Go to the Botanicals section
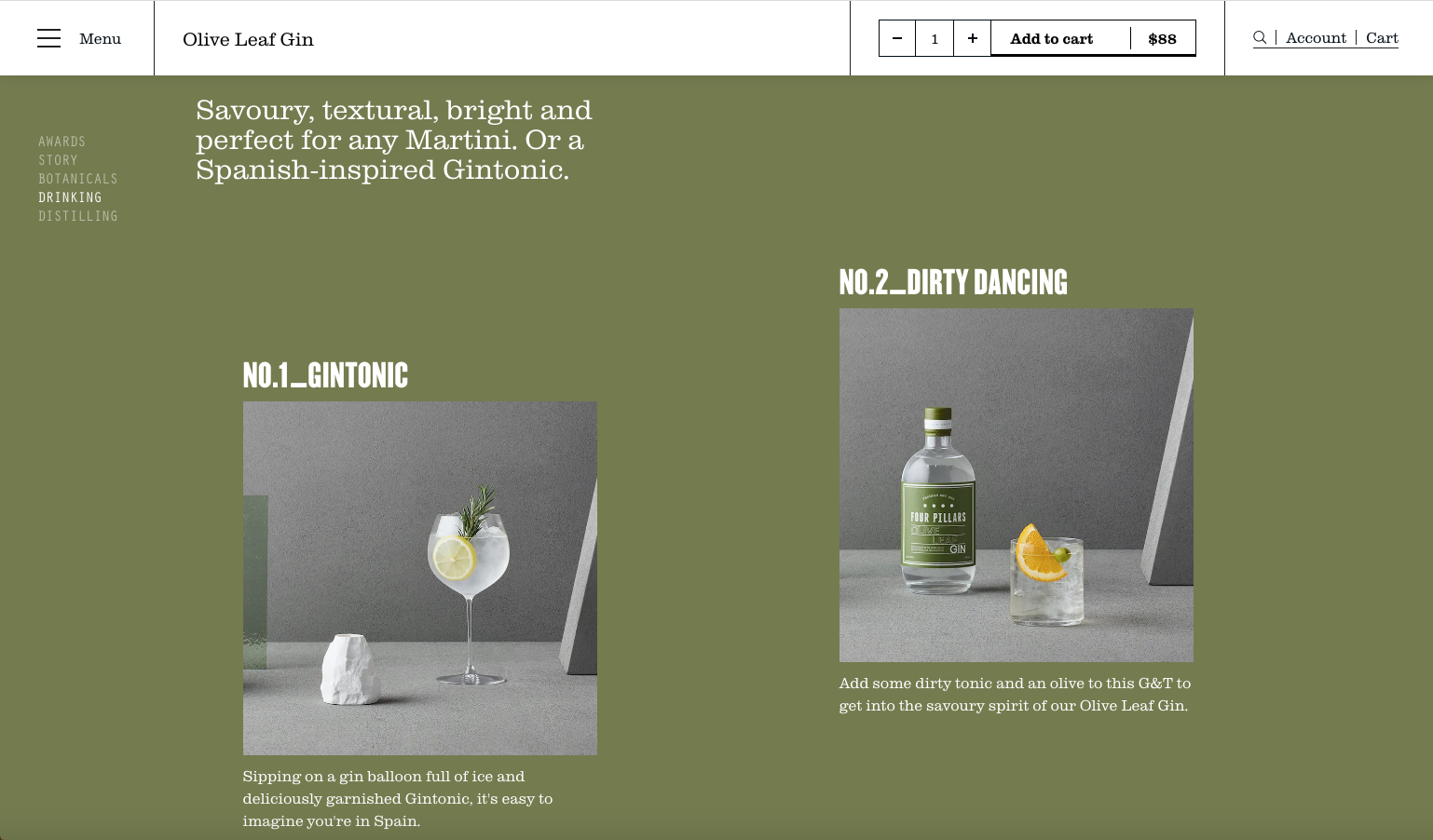The width and height of the screenshot is (1433, 840). pyautogui.click(x=78, y=179)
